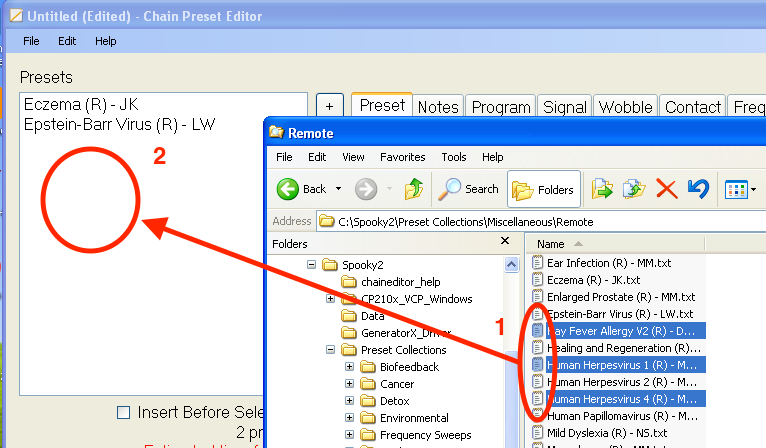This screenshot has width=766, height=448.
Task: Select Enlarged Prostate (R) - MM.txt file
Action: pos(620,297)
